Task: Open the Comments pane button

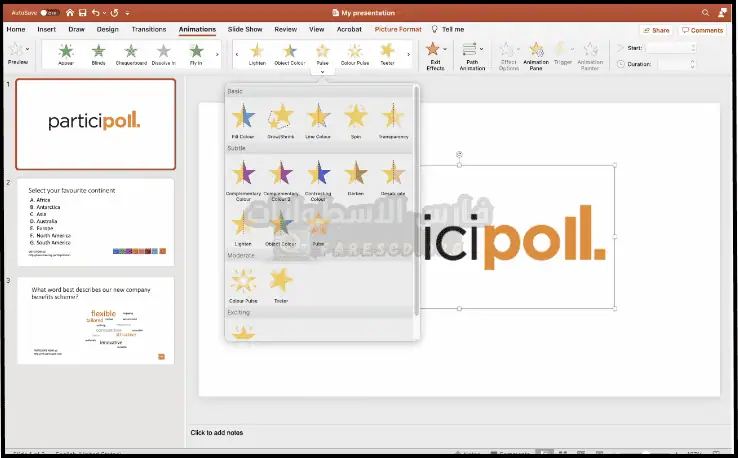Action: point(702,30)
